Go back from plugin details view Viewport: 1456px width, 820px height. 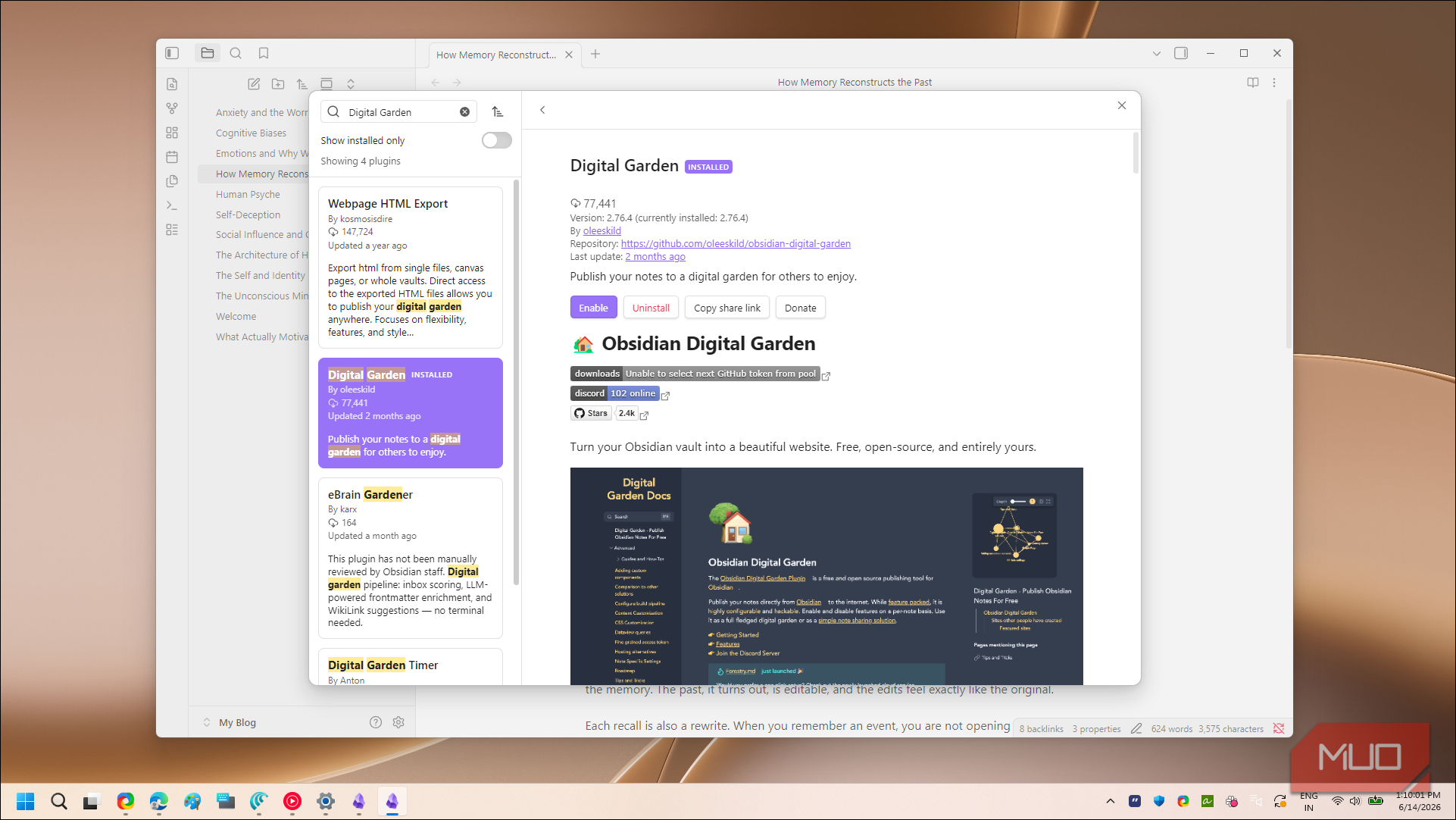[x=542, y=110]
